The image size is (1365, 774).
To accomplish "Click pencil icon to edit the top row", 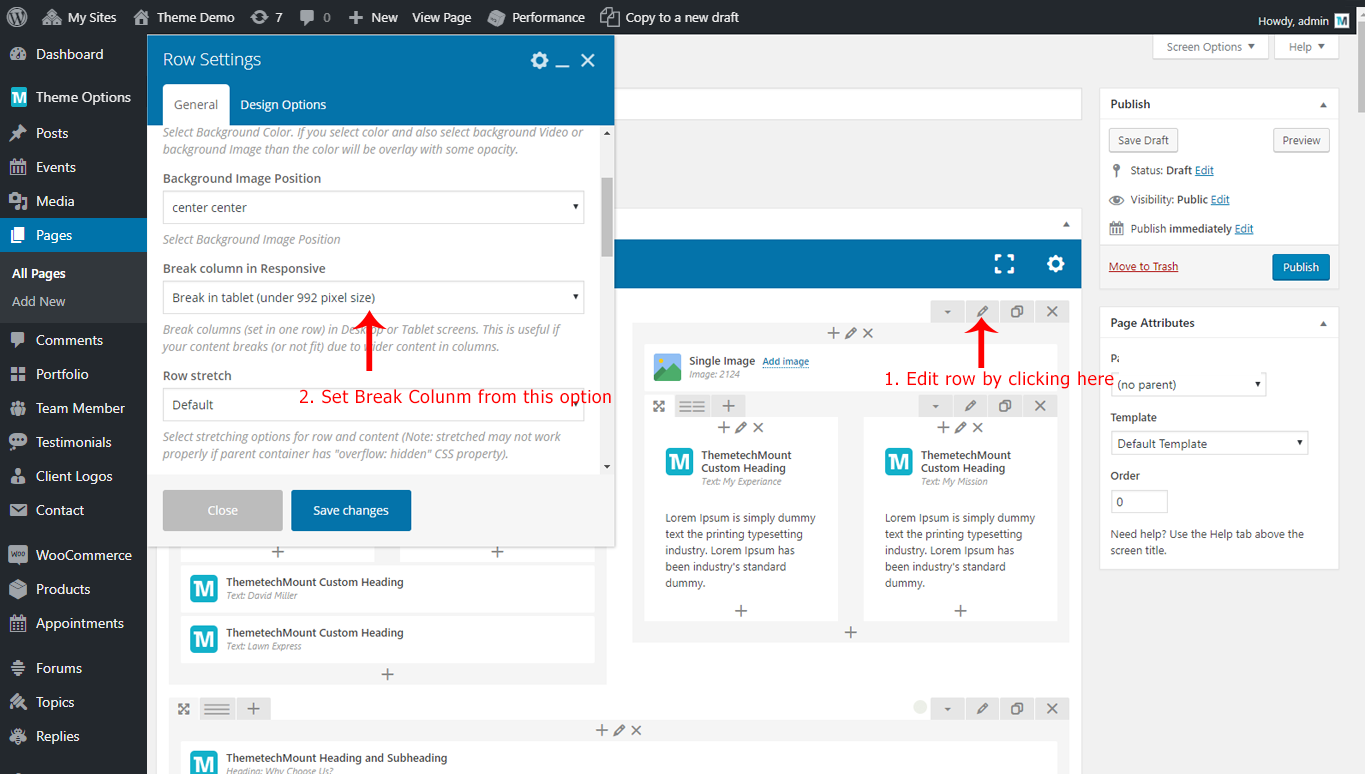I will pyautogui.click(x=982, y=312).
